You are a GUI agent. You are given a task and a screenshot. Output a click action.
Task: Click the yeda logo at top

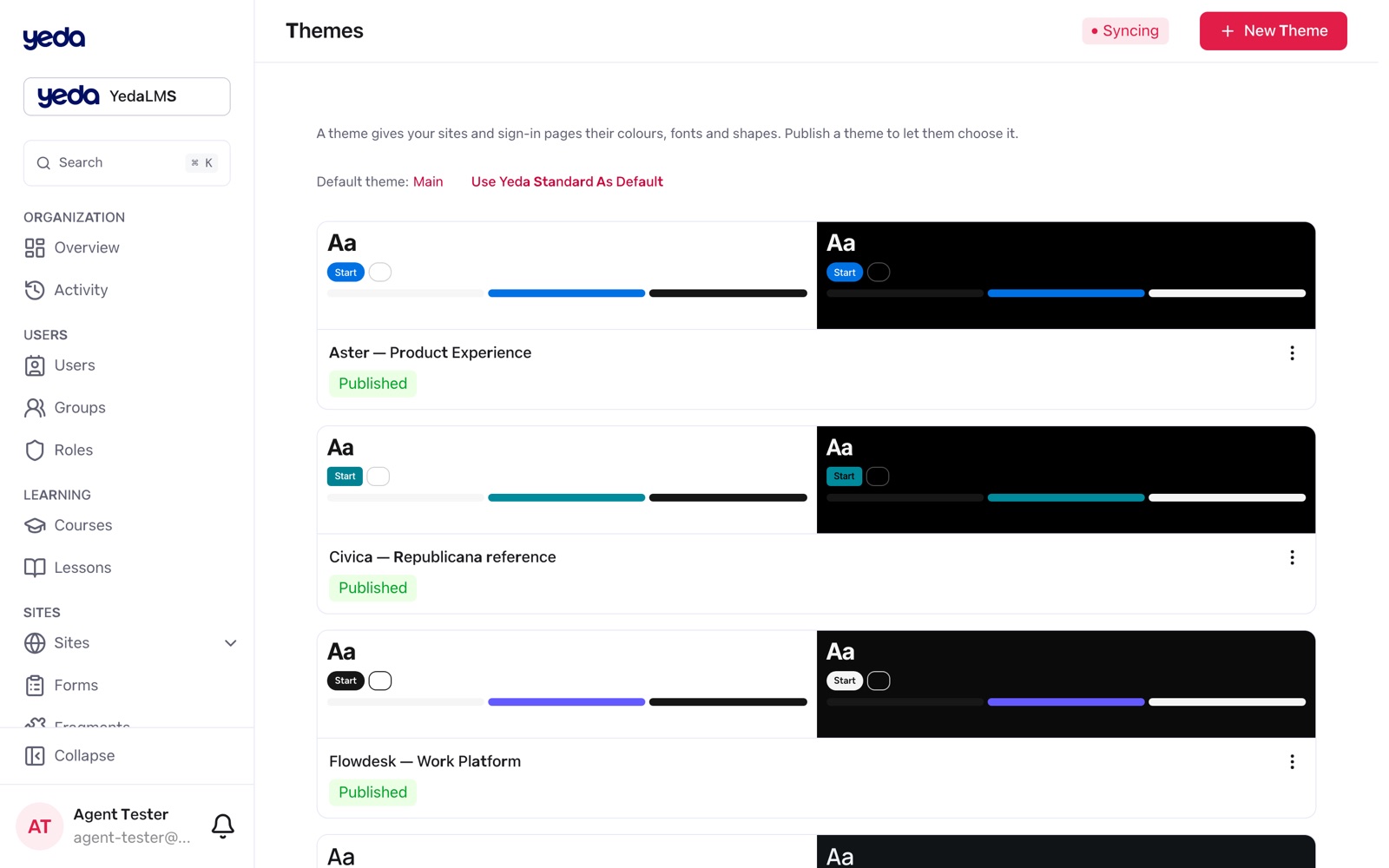(54, 38)
